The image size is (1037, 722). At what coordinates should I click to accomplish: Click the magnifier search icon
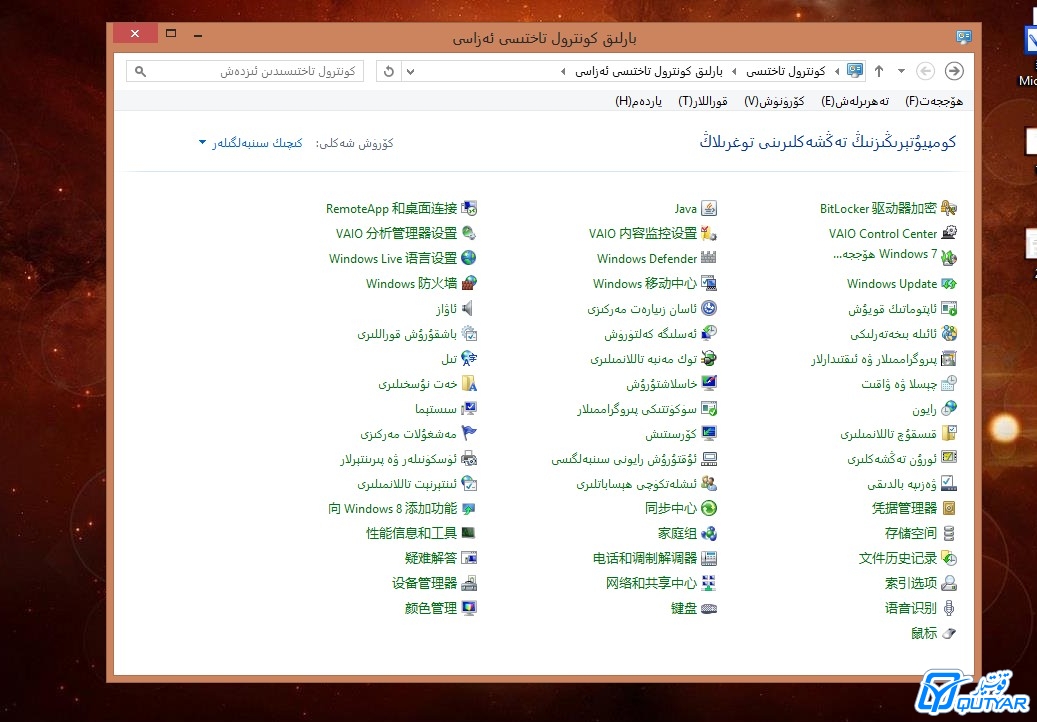tap(140, 71)
